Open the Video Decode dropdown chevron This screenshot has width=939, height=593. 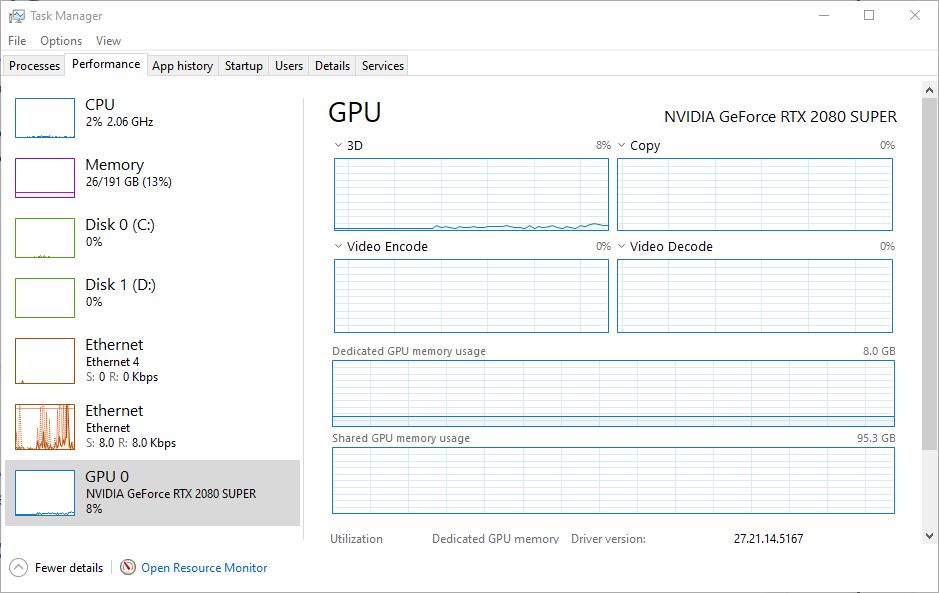(620, 247)
